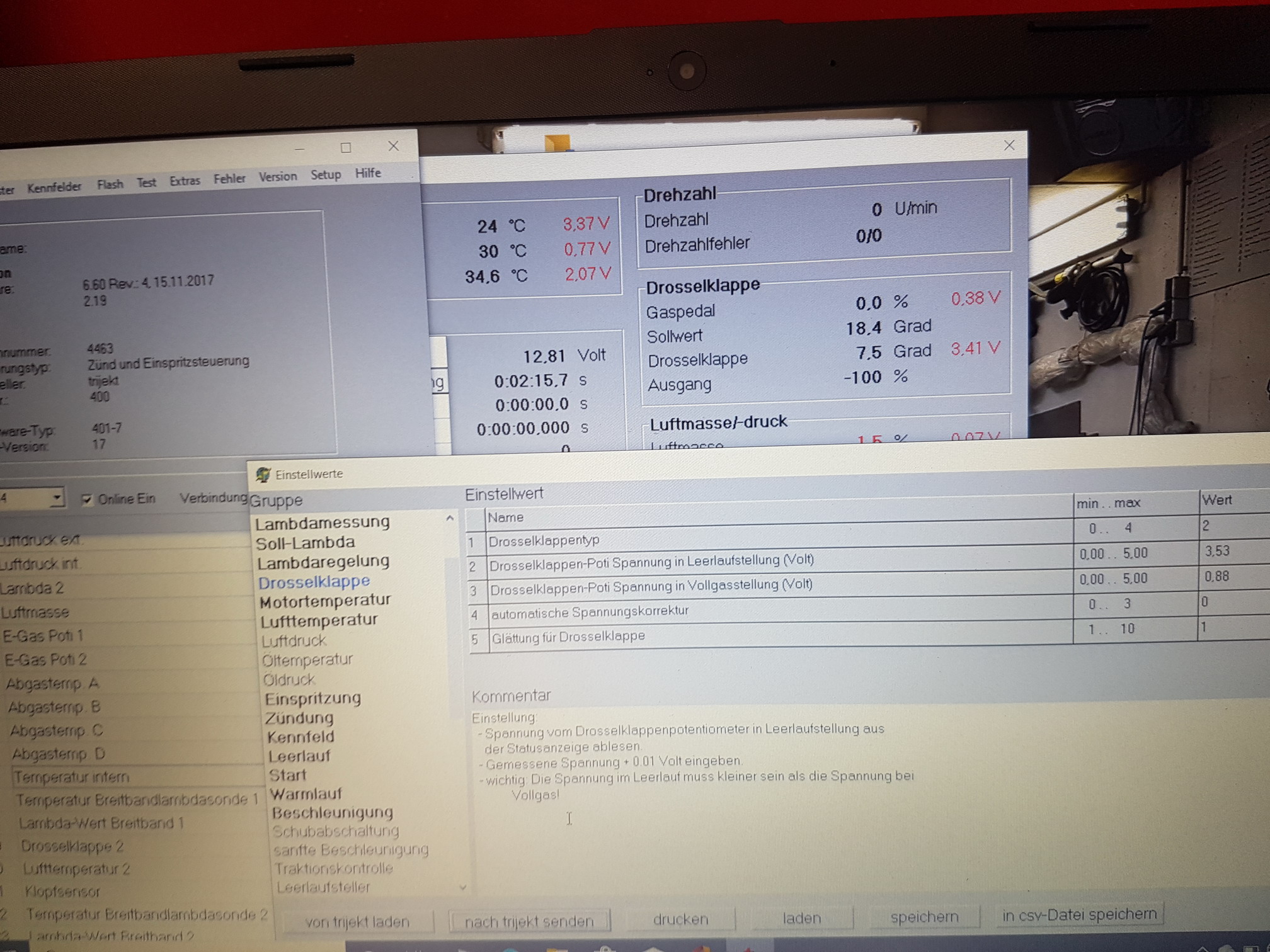
Task: Toggle the Online Ein checkbox
Action: pyautogui.click(x=87, y=500)
